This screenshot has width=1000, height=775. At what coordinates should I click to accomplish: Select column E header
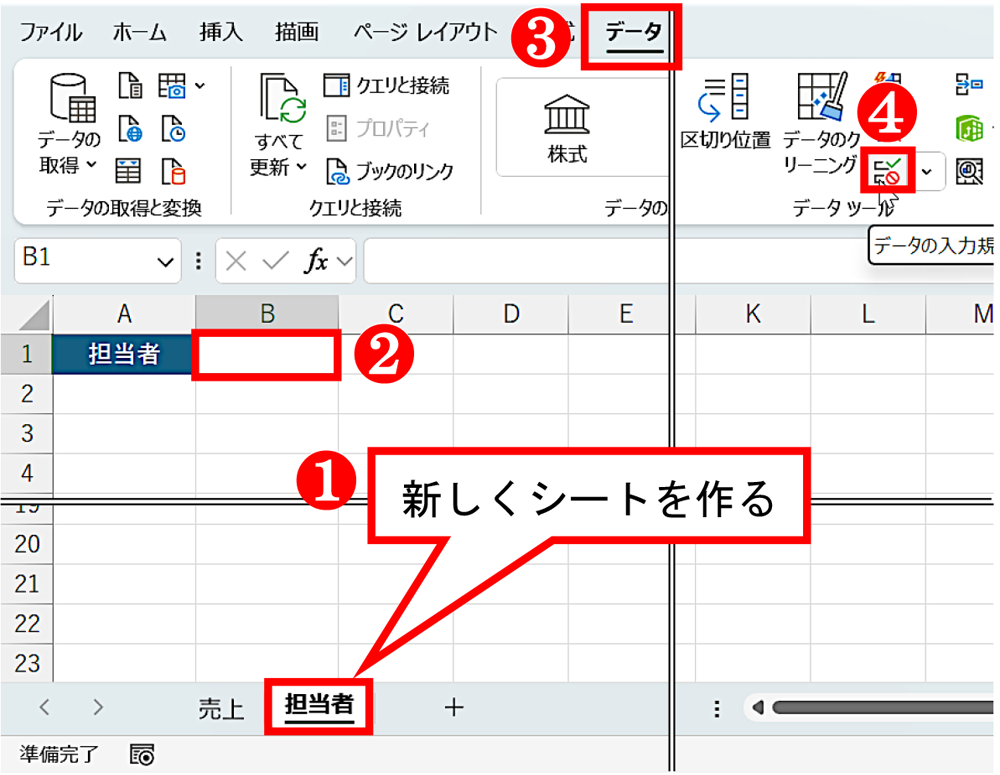coord(619,314)
